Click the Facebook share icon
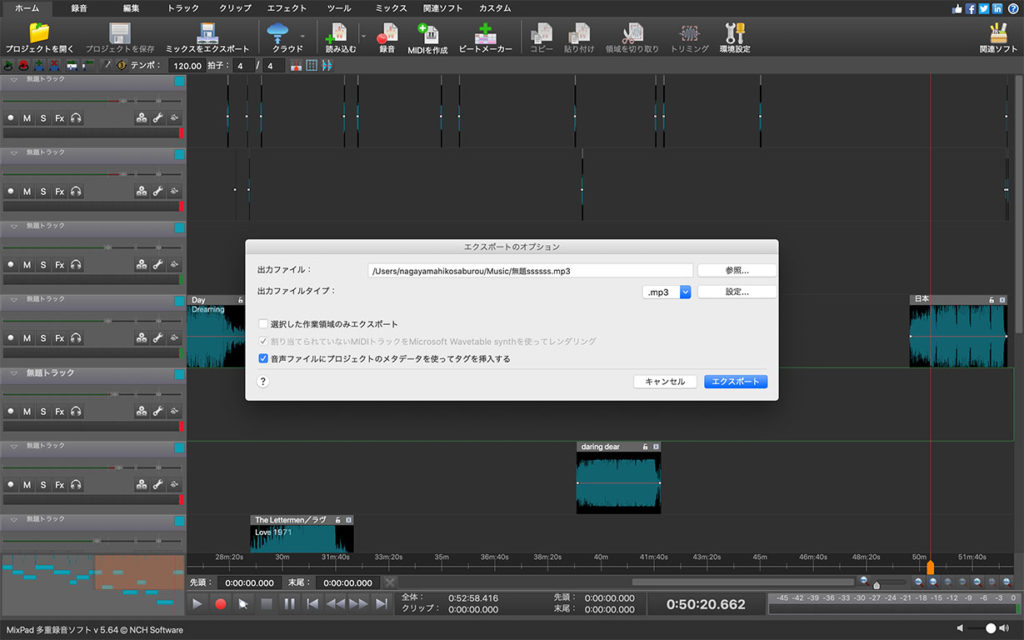The width and height of the screenshot is (1024, 640). tap(970, 8)
